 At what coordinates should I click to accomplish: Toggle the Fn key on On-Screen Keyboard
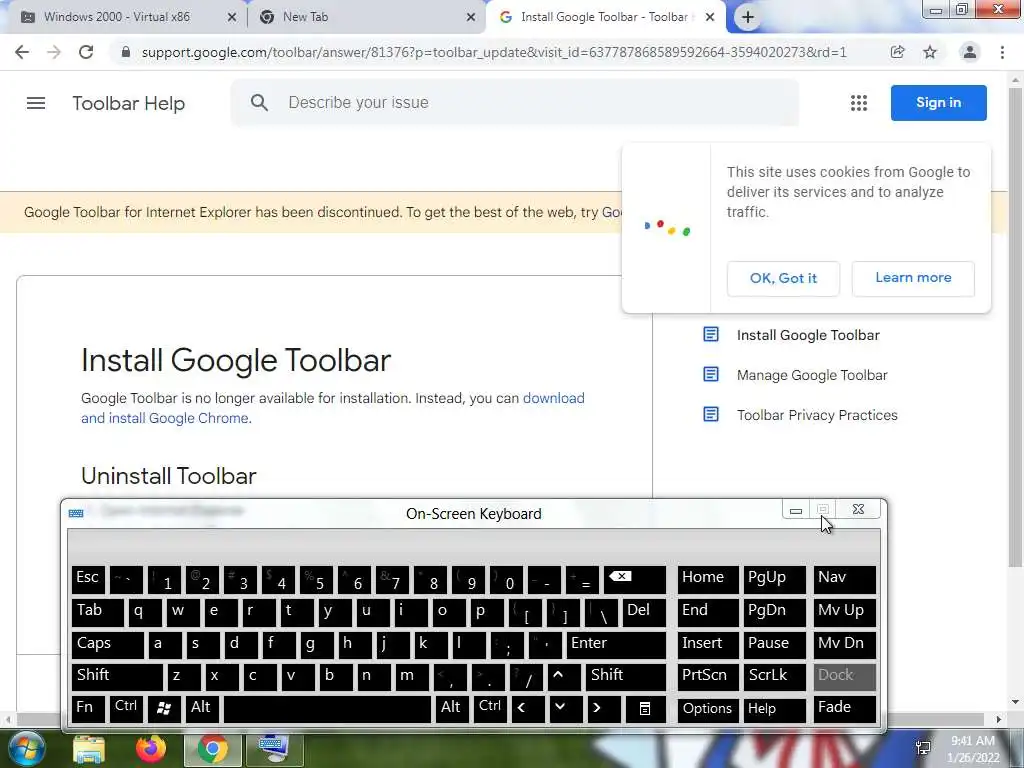click(88, 709)
